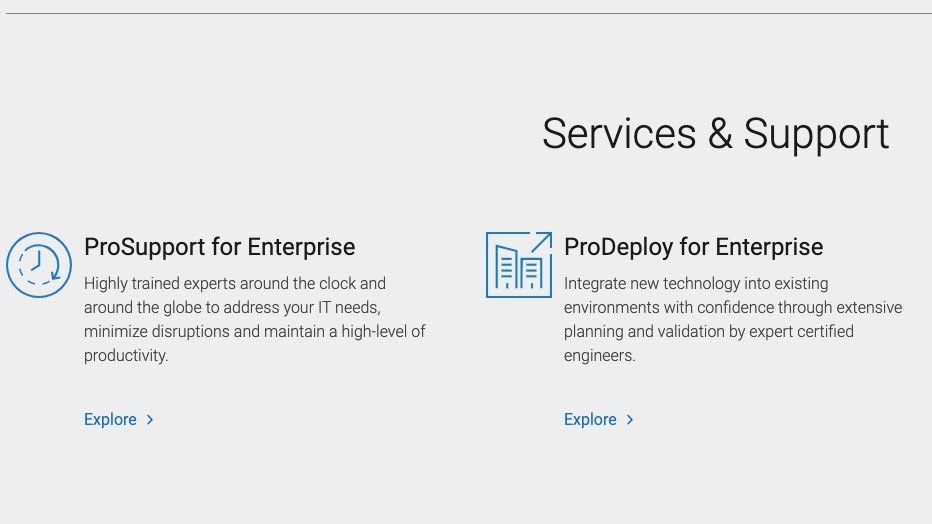Click the chevron beside ProDeploy's Explore

(630, 420)
